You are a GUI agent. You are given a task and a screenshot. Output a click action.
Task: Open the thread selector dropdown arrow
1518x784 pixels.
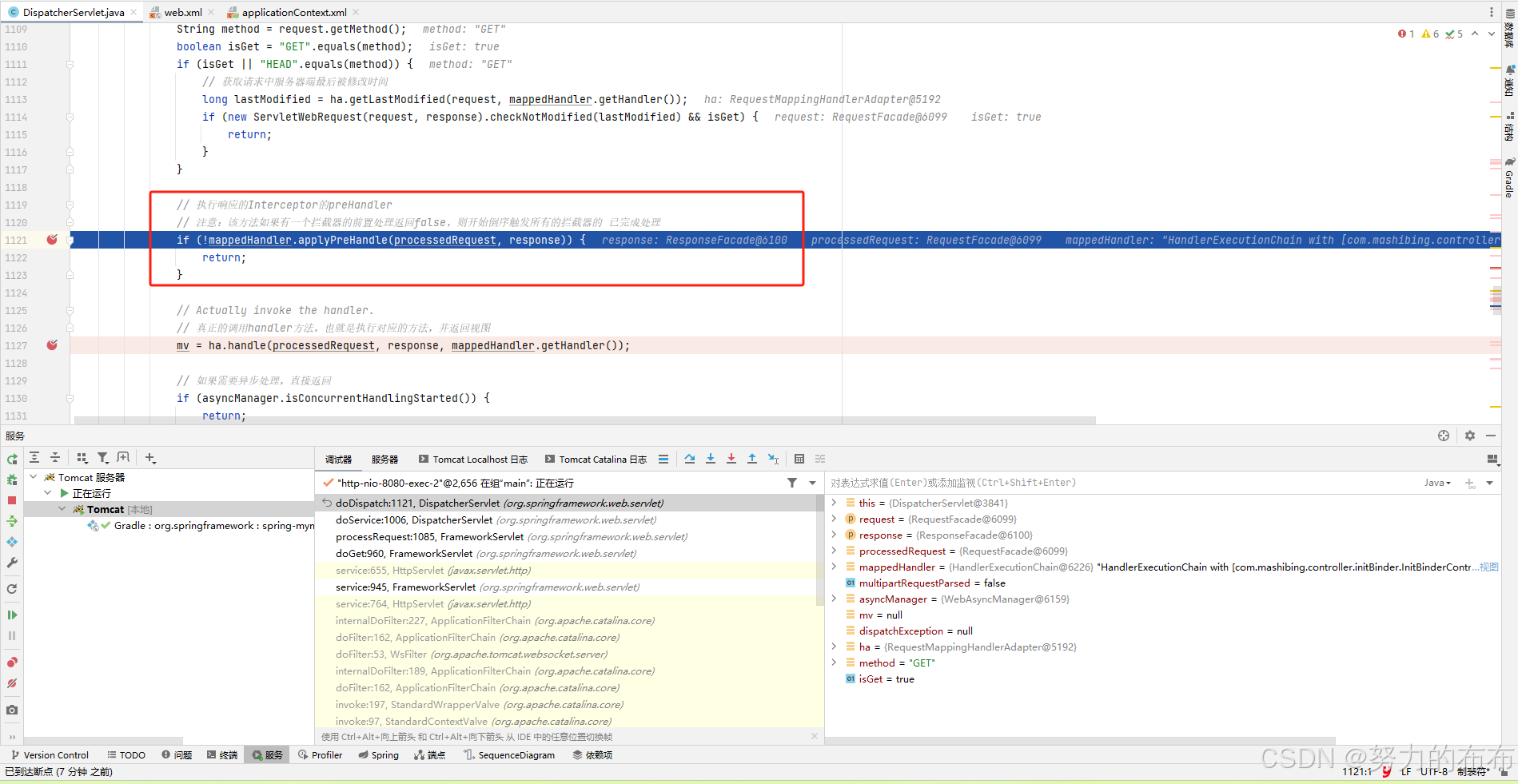pyautogui.click(x=812, y=483)
